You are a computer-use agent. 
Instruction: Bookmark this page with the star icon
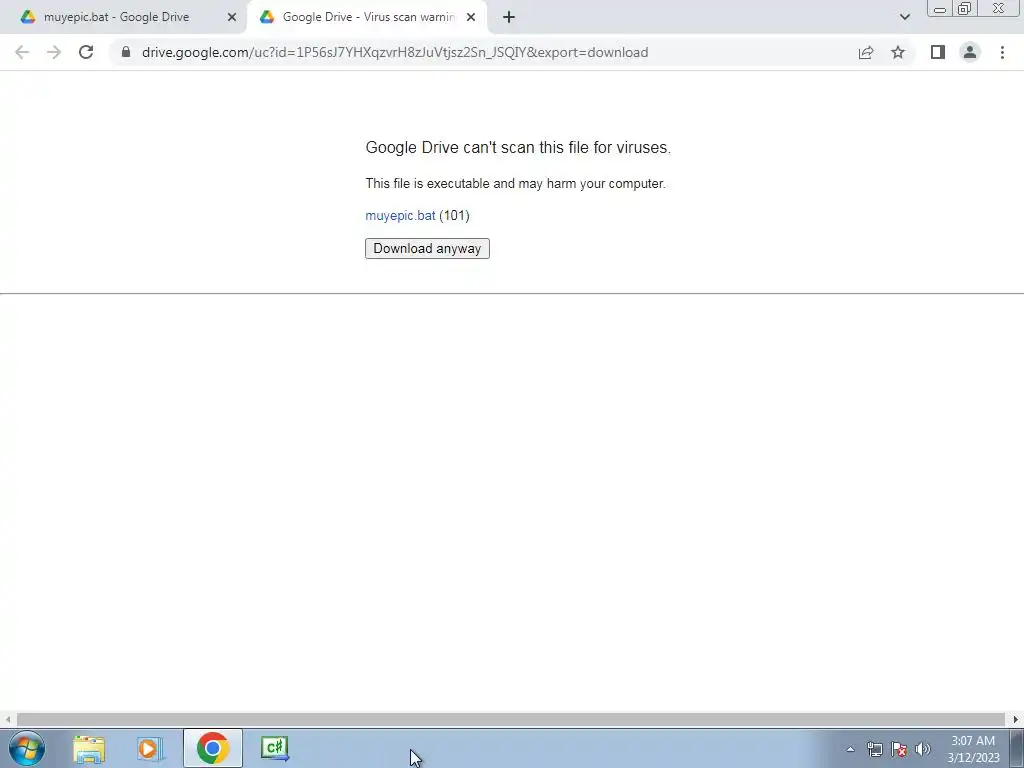898,52
